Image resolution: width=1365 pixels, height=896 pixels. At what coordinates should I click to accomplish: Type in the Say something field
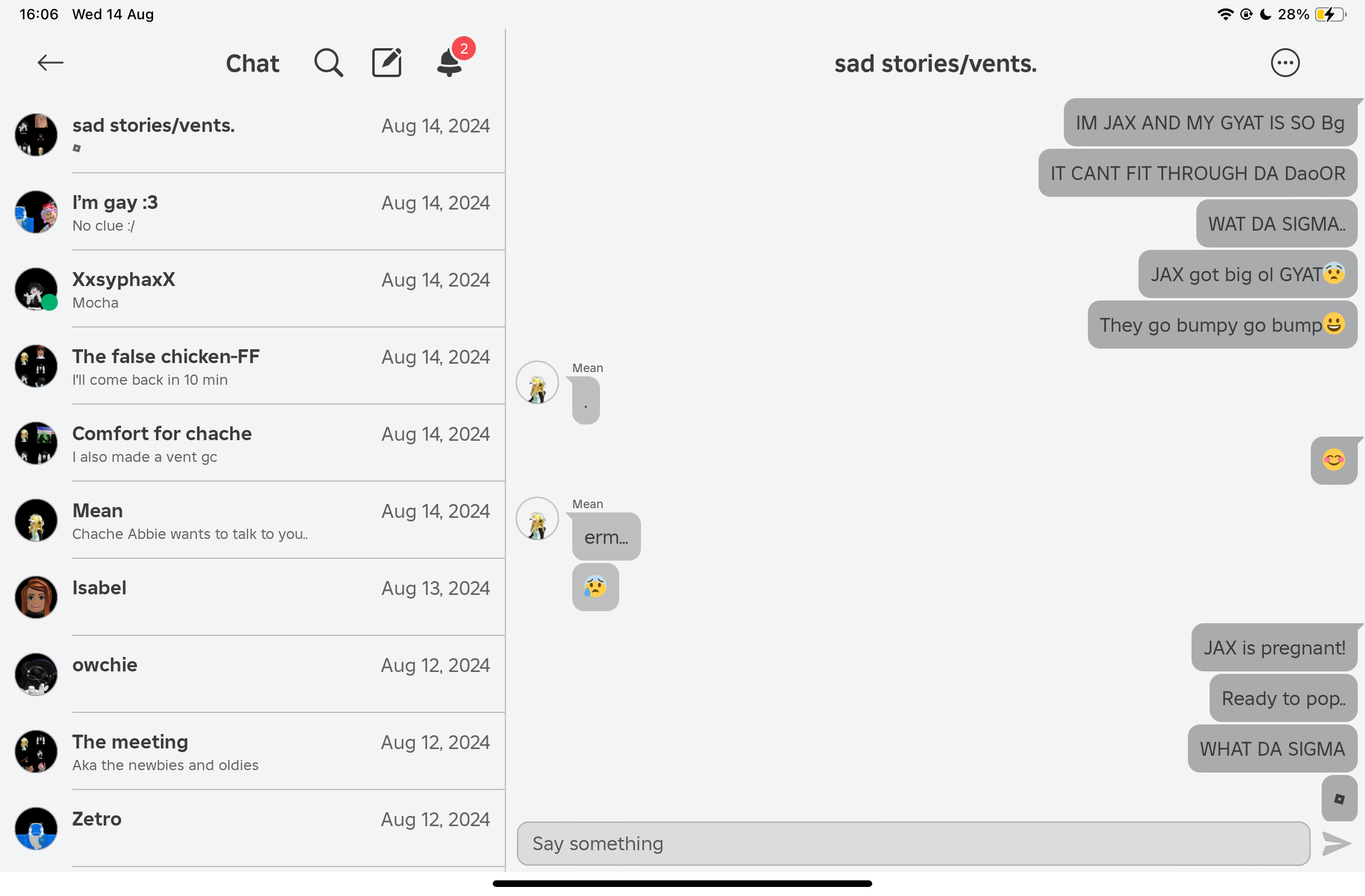tap(913, 843)
